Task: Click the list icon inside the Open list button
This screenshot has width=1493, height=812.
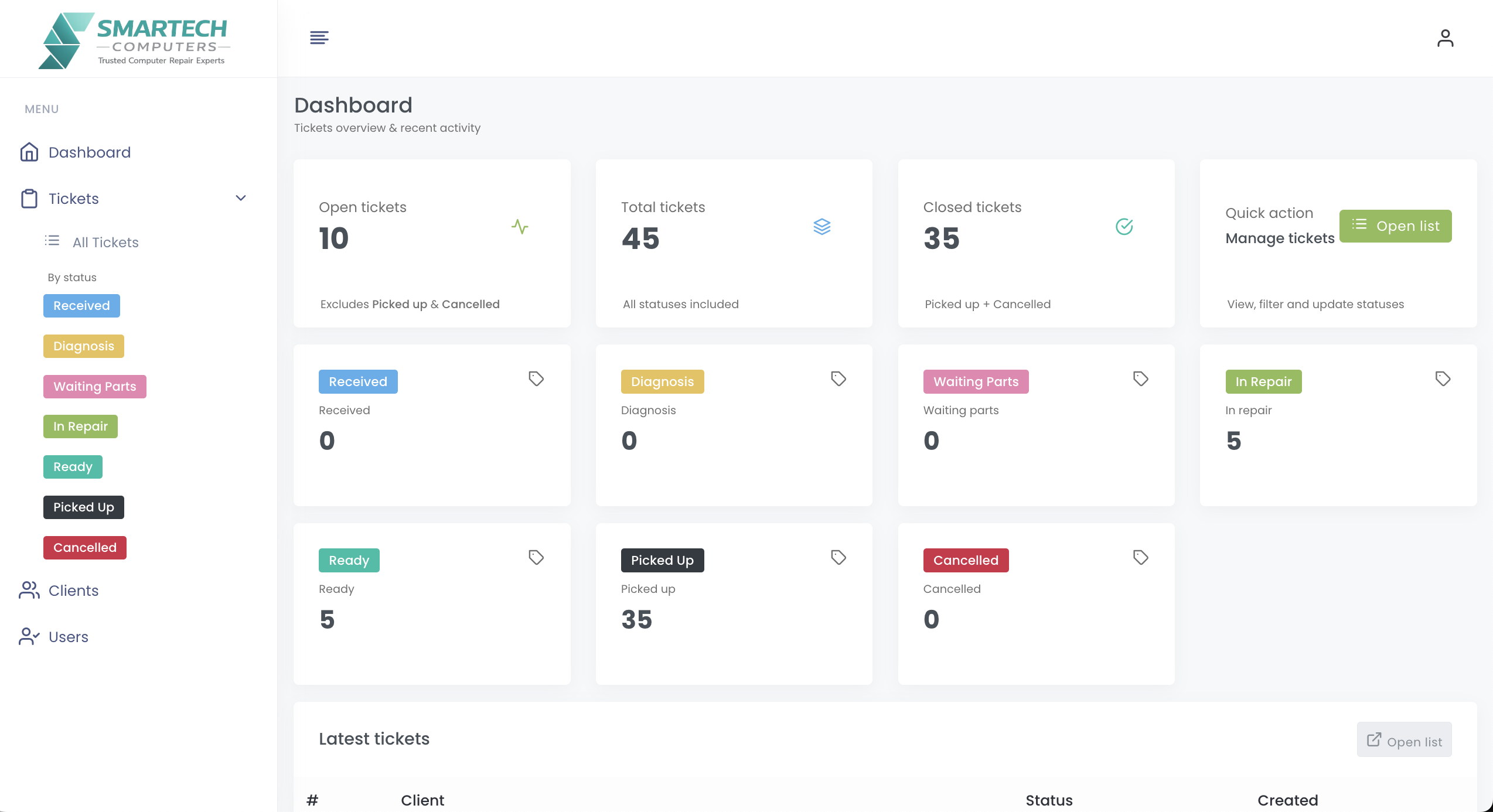Action: click(x=1359, y=225)
